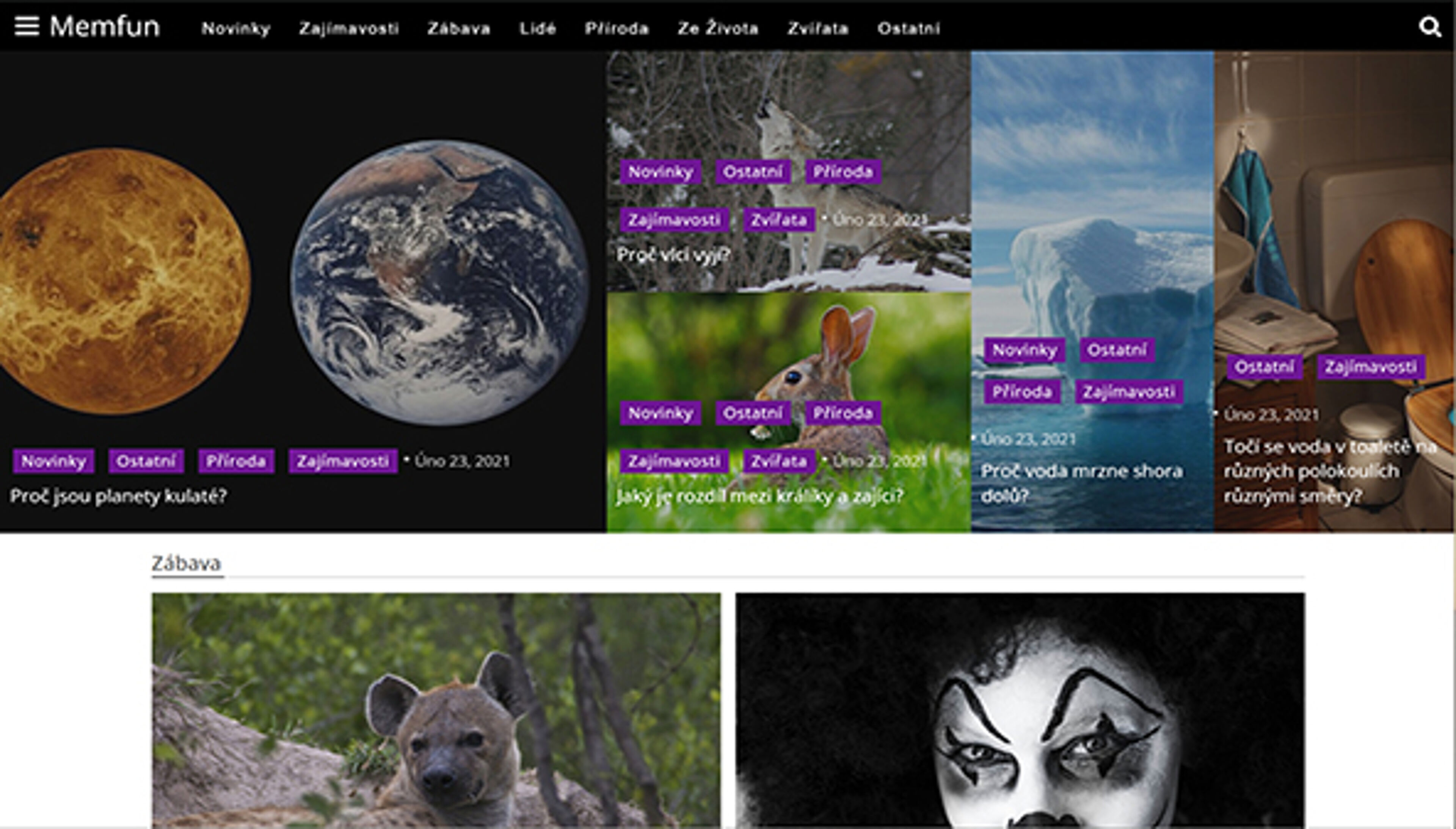1456x829 pixels.
Task: Open the search magnifier icon
Action: pos(1430,27)
